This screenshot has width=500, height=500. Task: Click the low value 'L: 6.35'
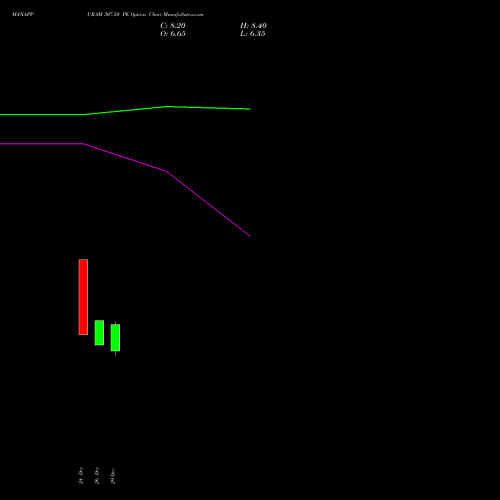253,34
